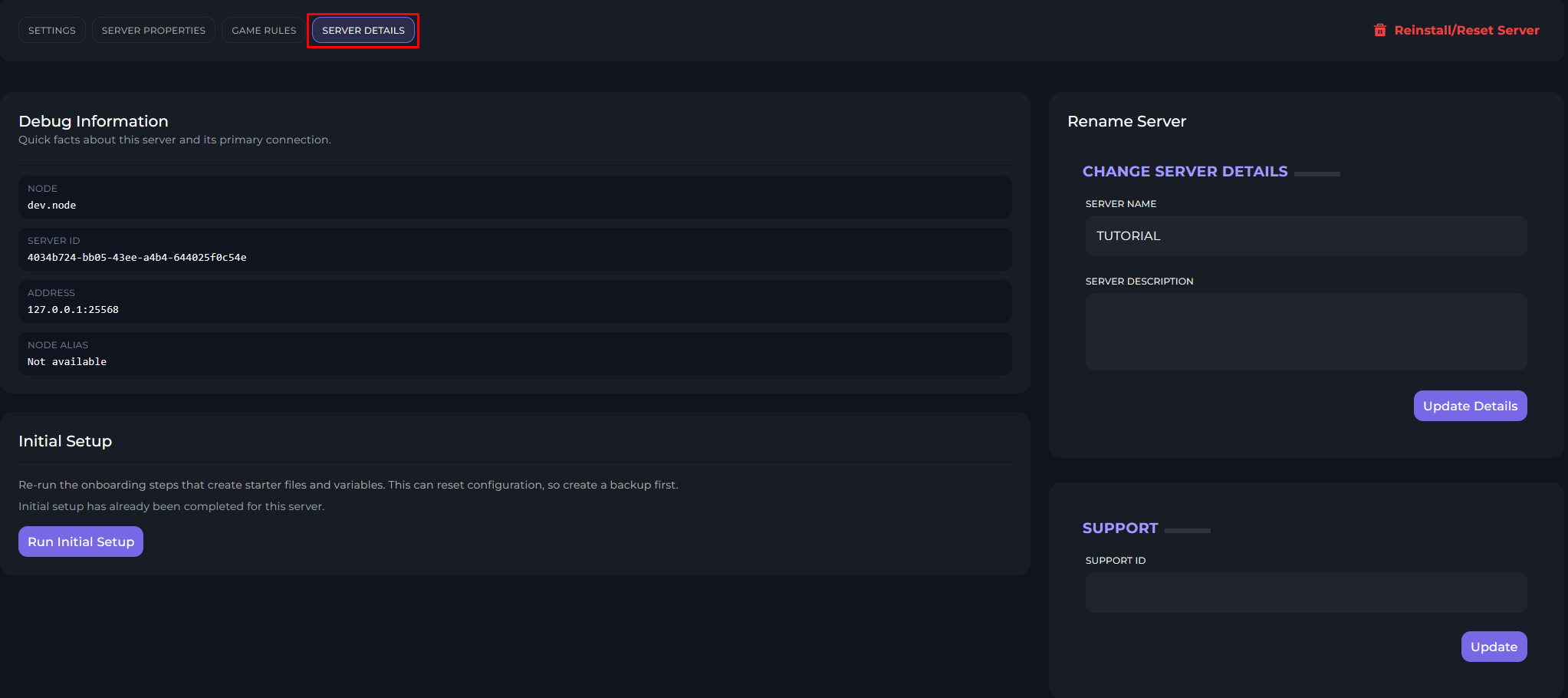Click the Change Server Details section title
The image size is (1568, 698).
[x=1185, y=172]
